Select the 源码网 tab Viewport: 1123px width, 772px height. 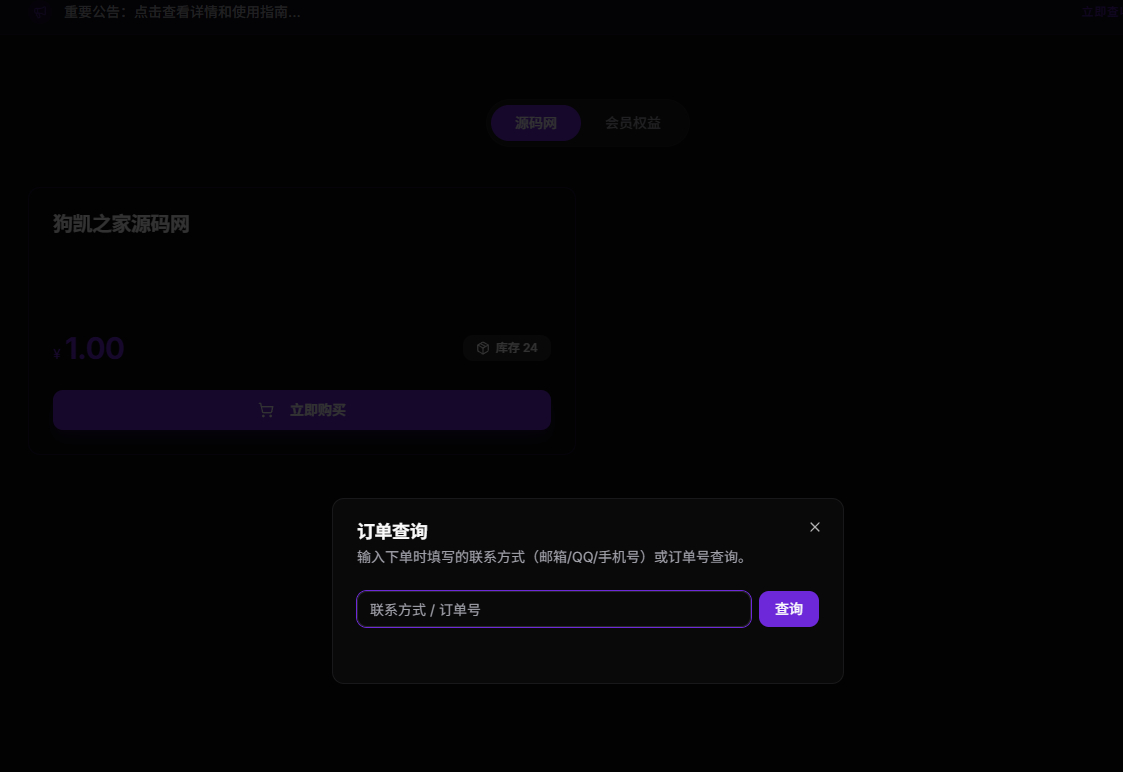tap(535, 122)
